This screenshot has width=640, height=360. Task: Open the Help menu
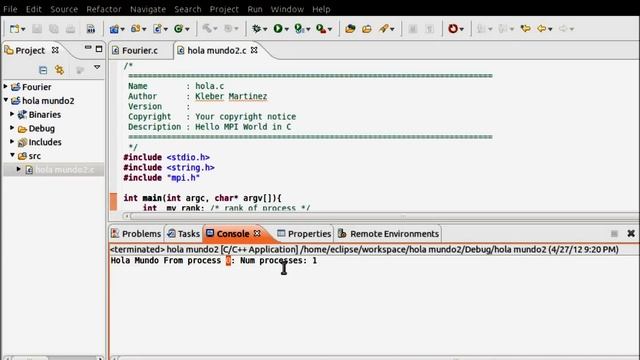tap(321, 9)
